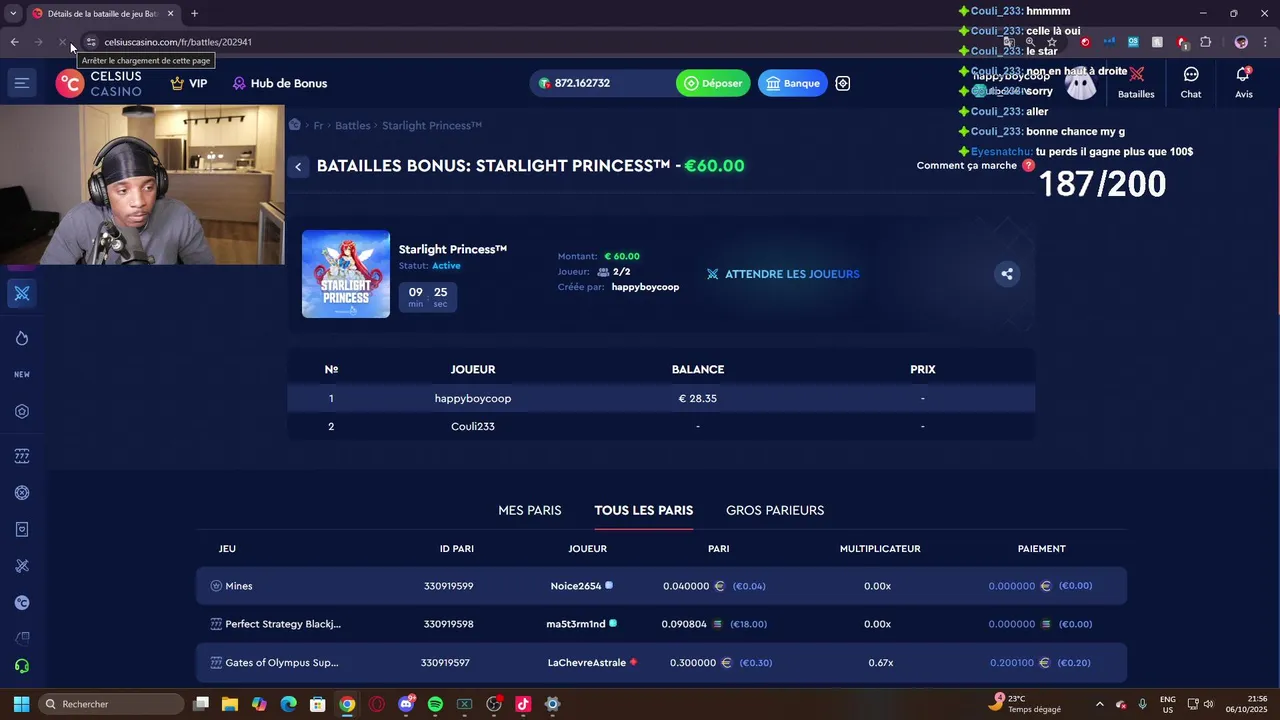Click the home icon in breadcrumb

pyautogui.click(x=295, y=125)
